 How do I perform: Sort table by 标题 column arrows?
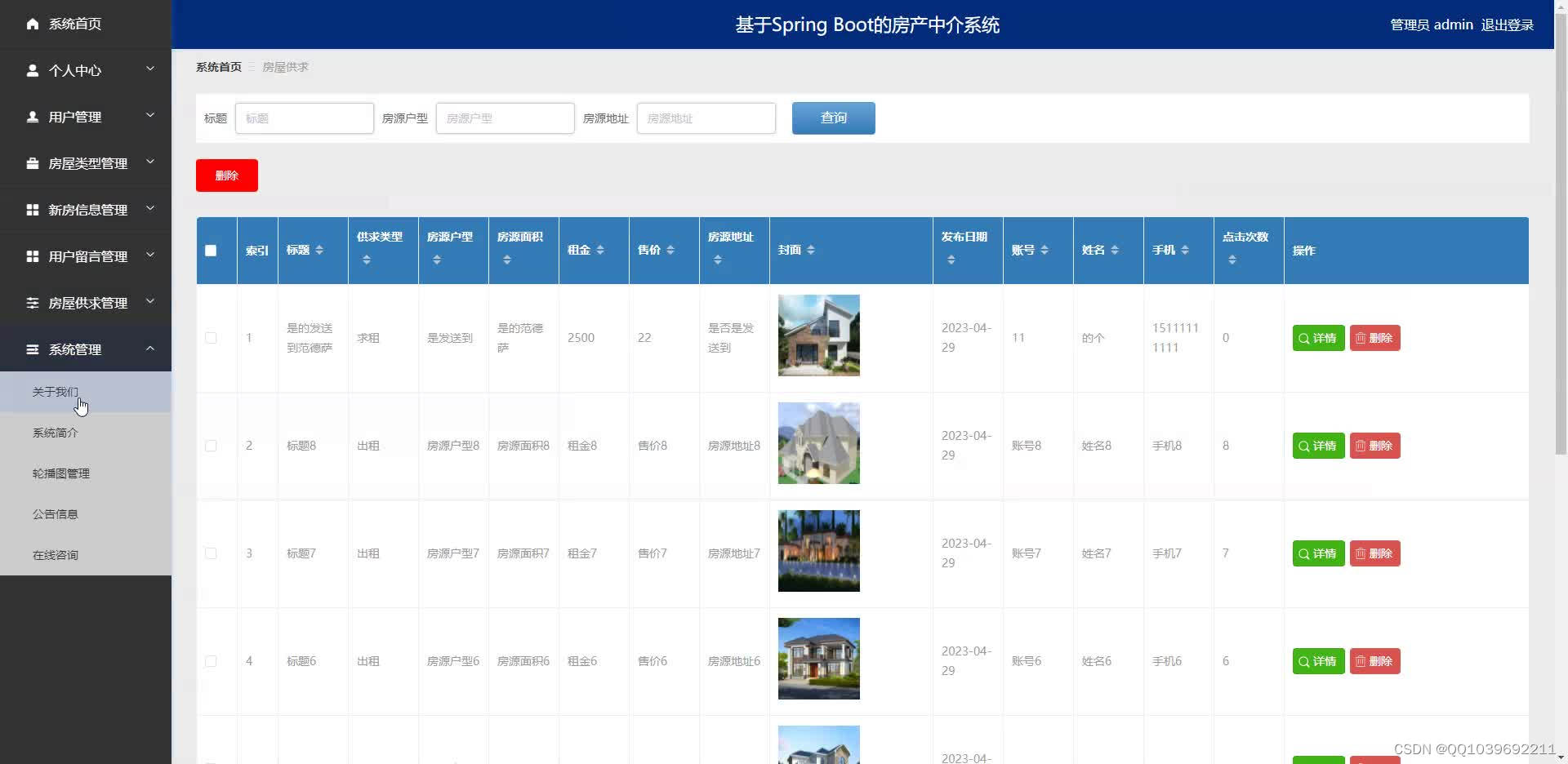[x=319, y=250]
